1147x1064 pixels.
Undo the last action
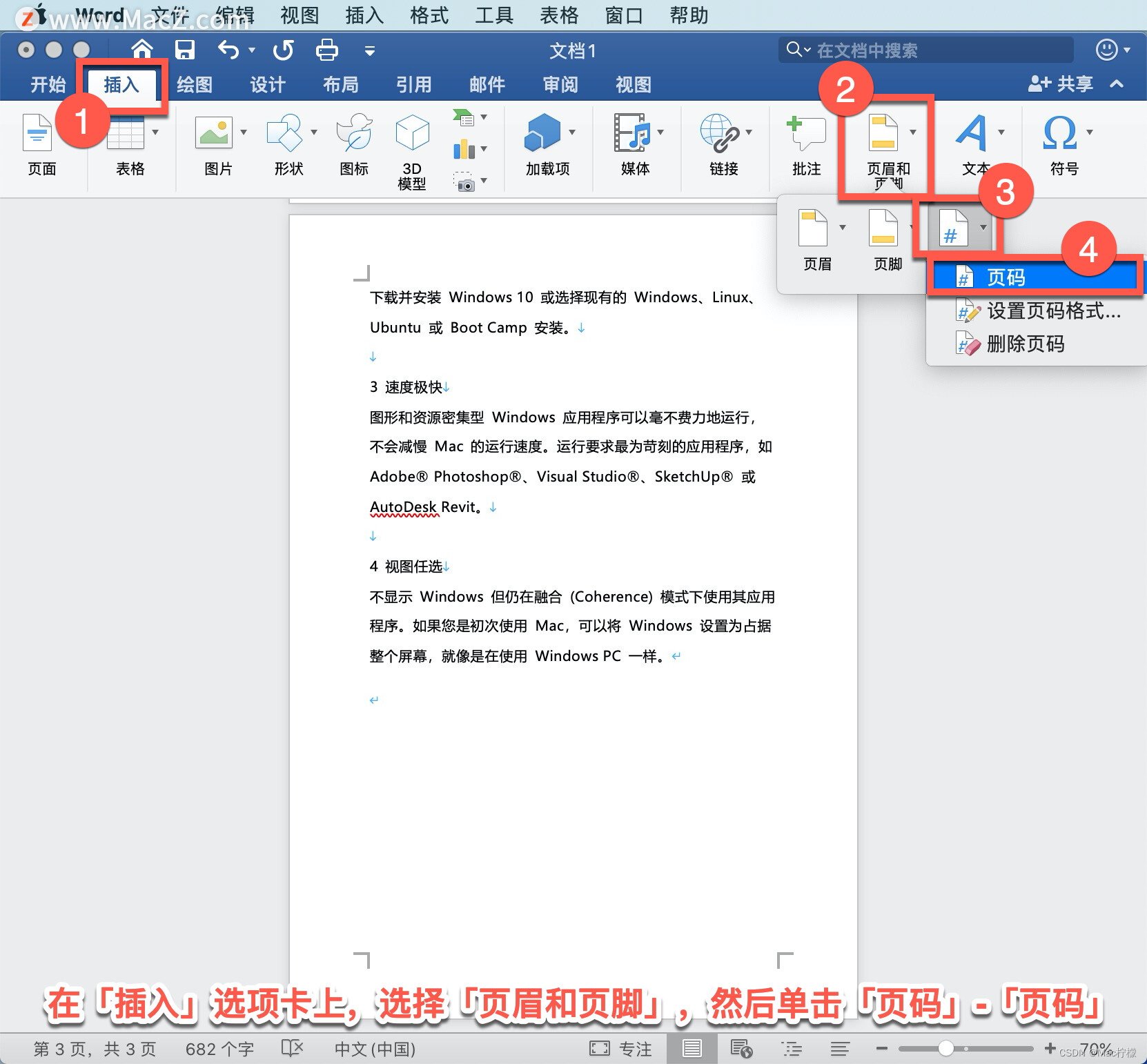pyautogui.click(x=228, y=50)
